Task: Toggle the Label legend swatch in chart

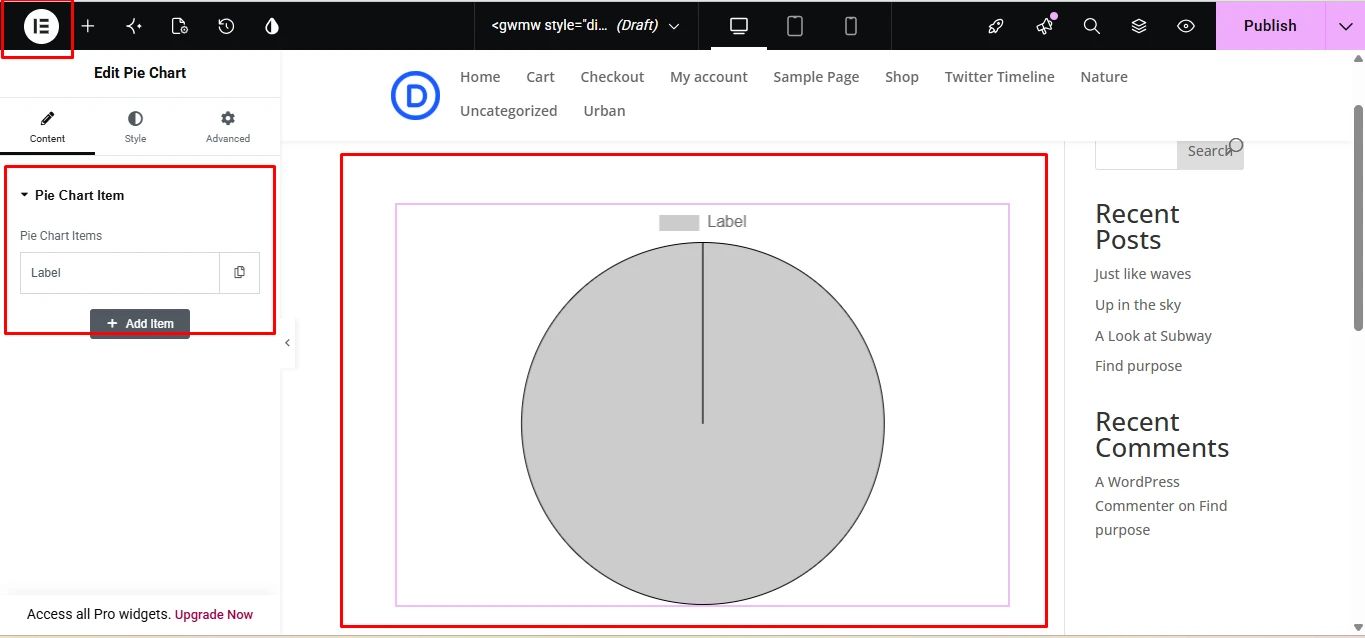Action: [678, 222]
